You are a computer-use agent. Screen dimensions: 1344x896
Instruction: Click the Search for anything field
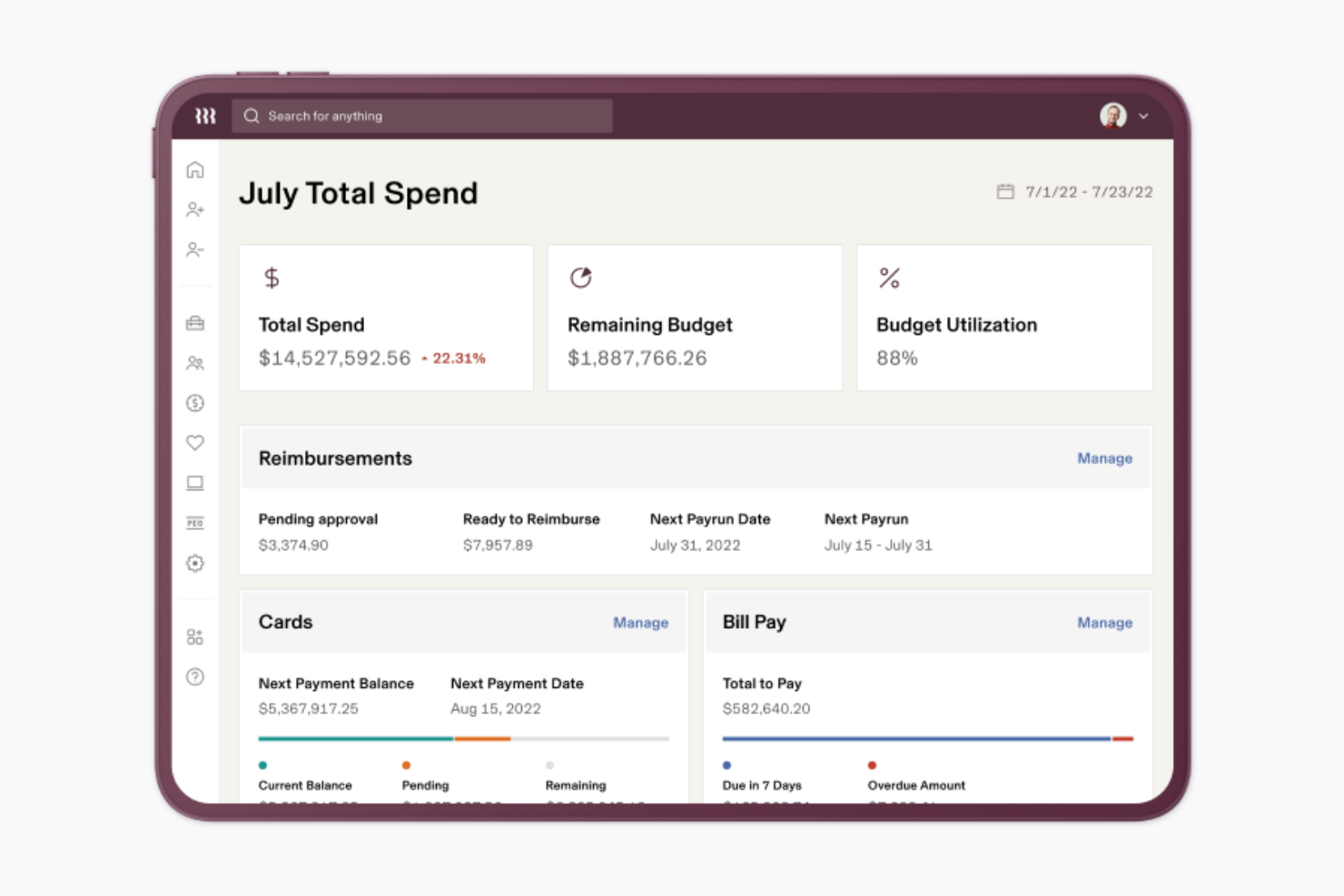(422, 115)
